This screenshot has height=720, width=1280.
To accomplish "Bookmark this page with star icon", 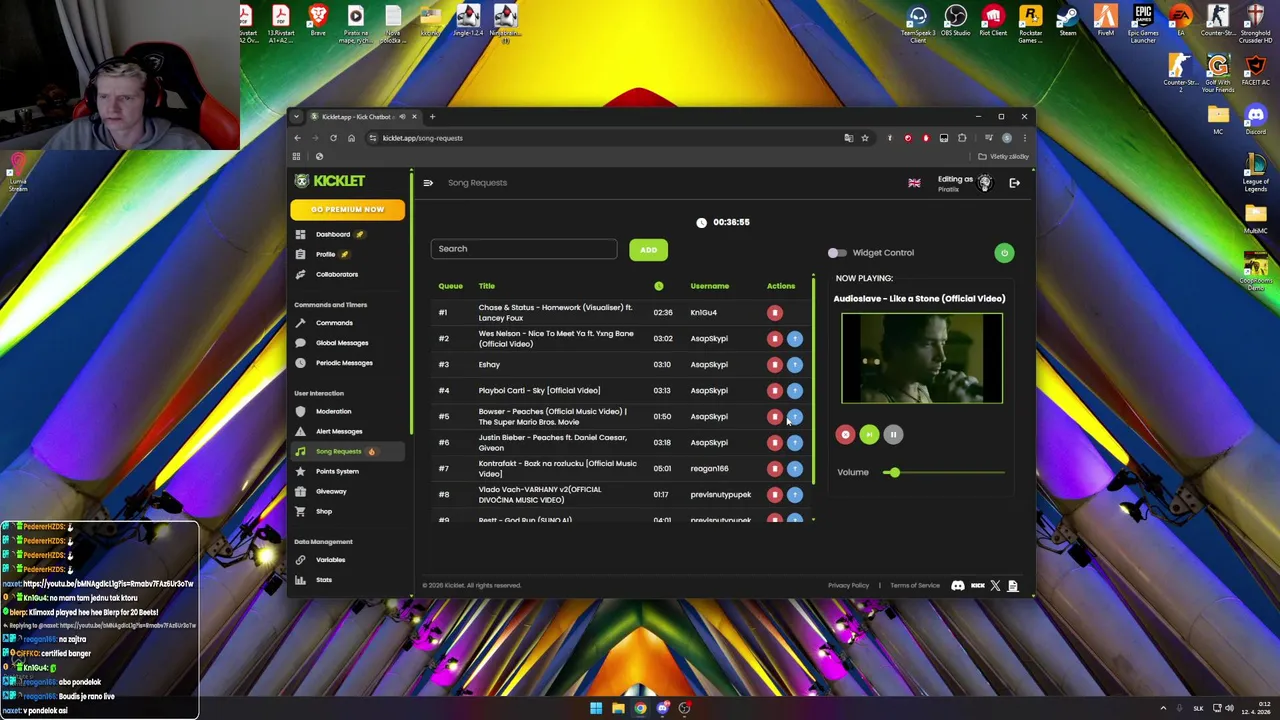I will pos(865,138).
